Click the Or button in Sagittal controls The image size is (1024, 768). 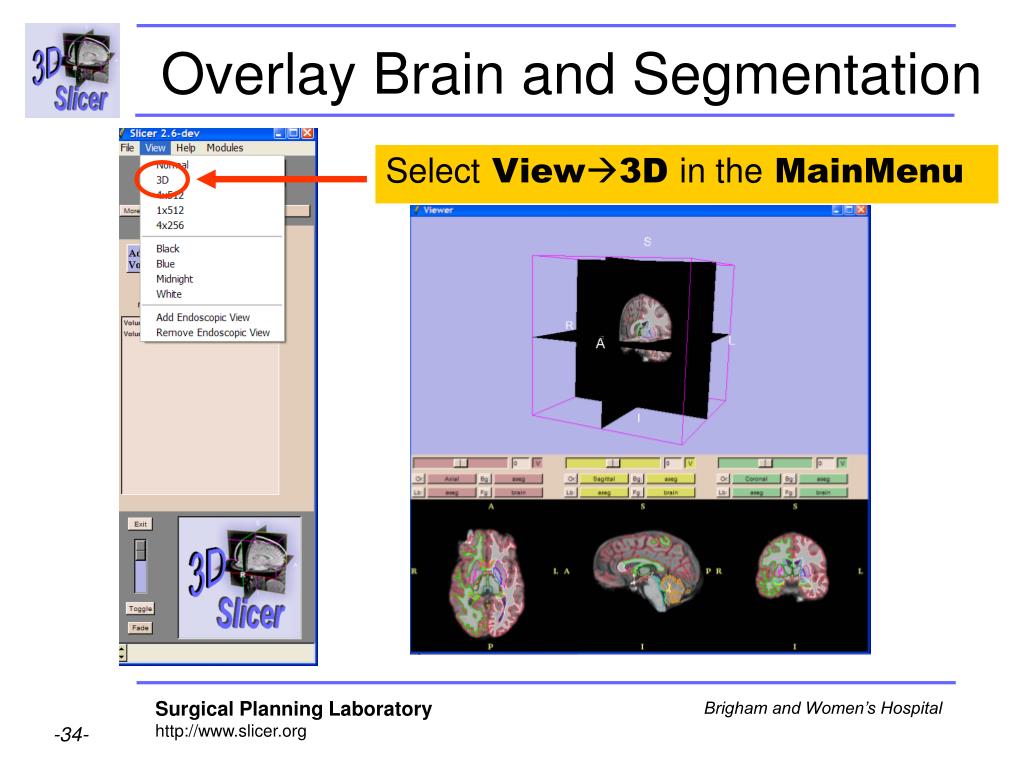click(571, 479)
